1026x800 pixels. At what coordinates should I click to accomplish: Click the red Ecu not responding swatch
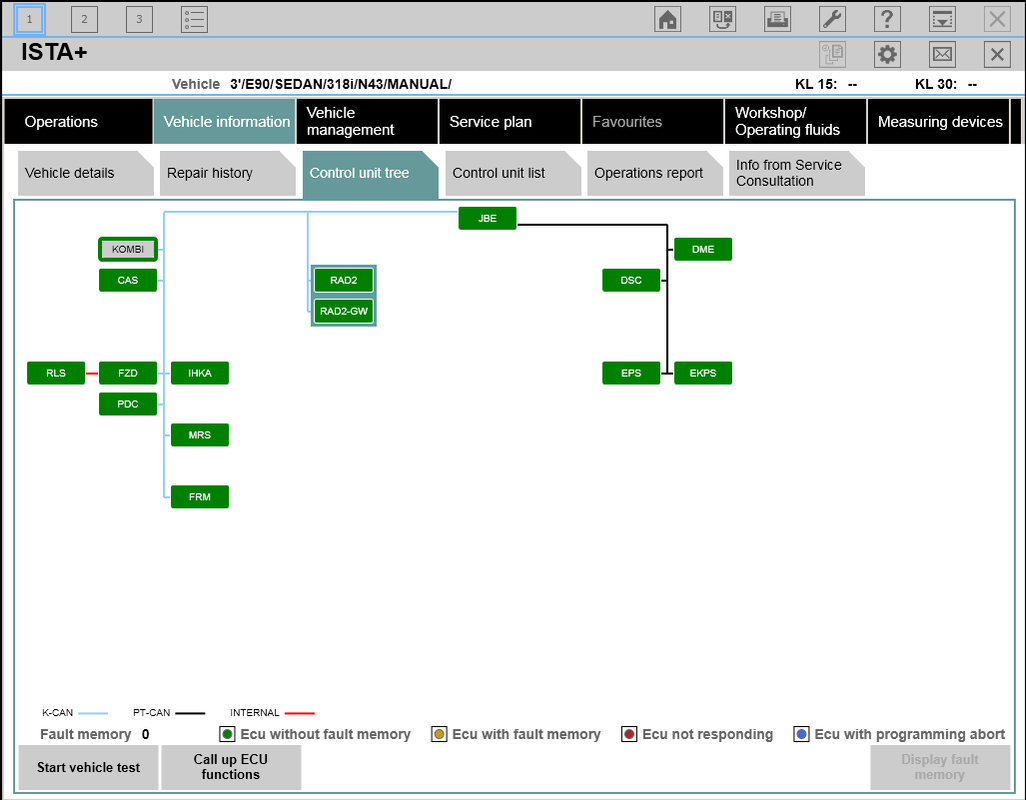(x=629, y=734)
